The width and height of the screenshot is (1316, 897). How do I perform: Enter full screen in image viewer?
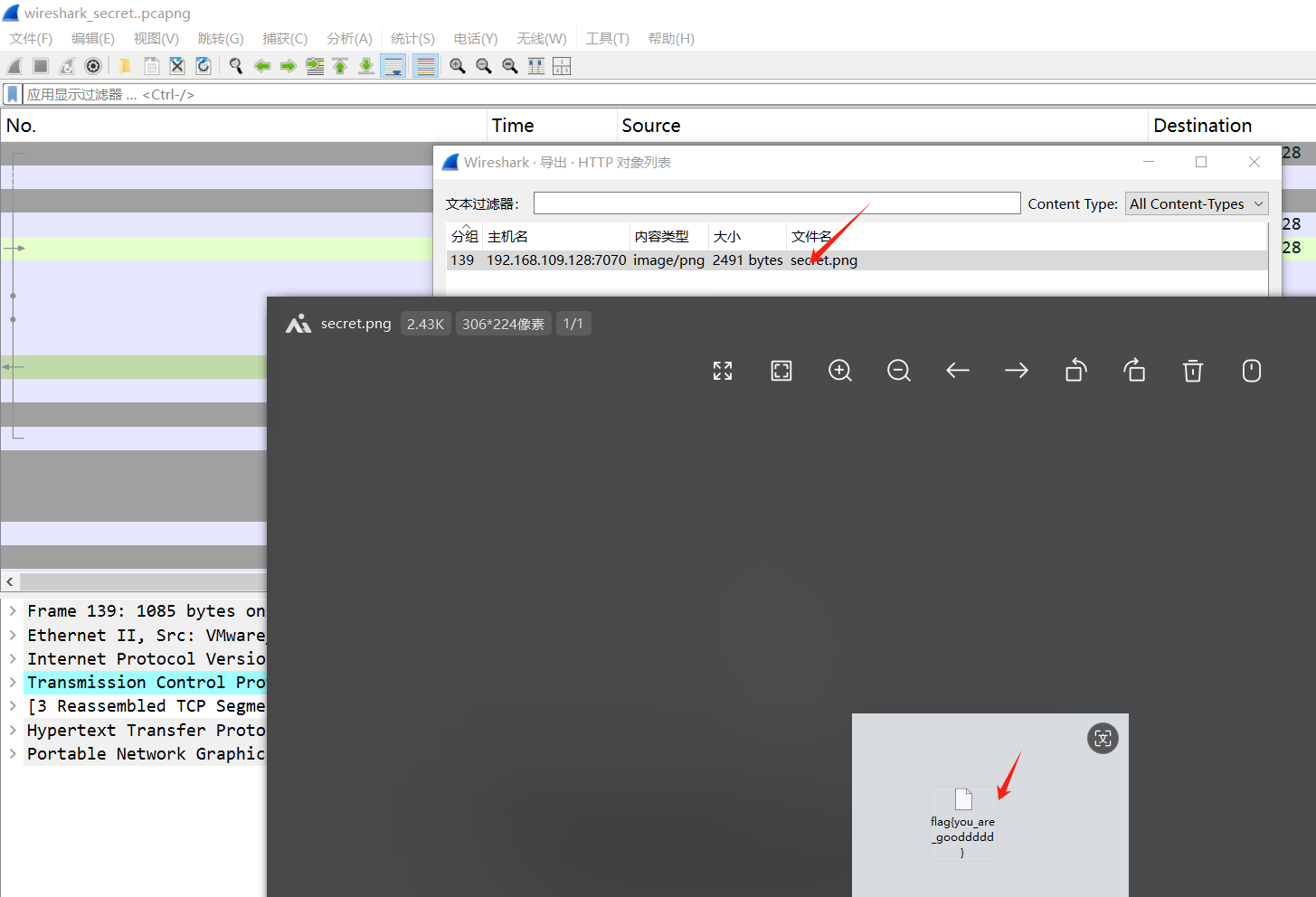(x=723, y=371)
